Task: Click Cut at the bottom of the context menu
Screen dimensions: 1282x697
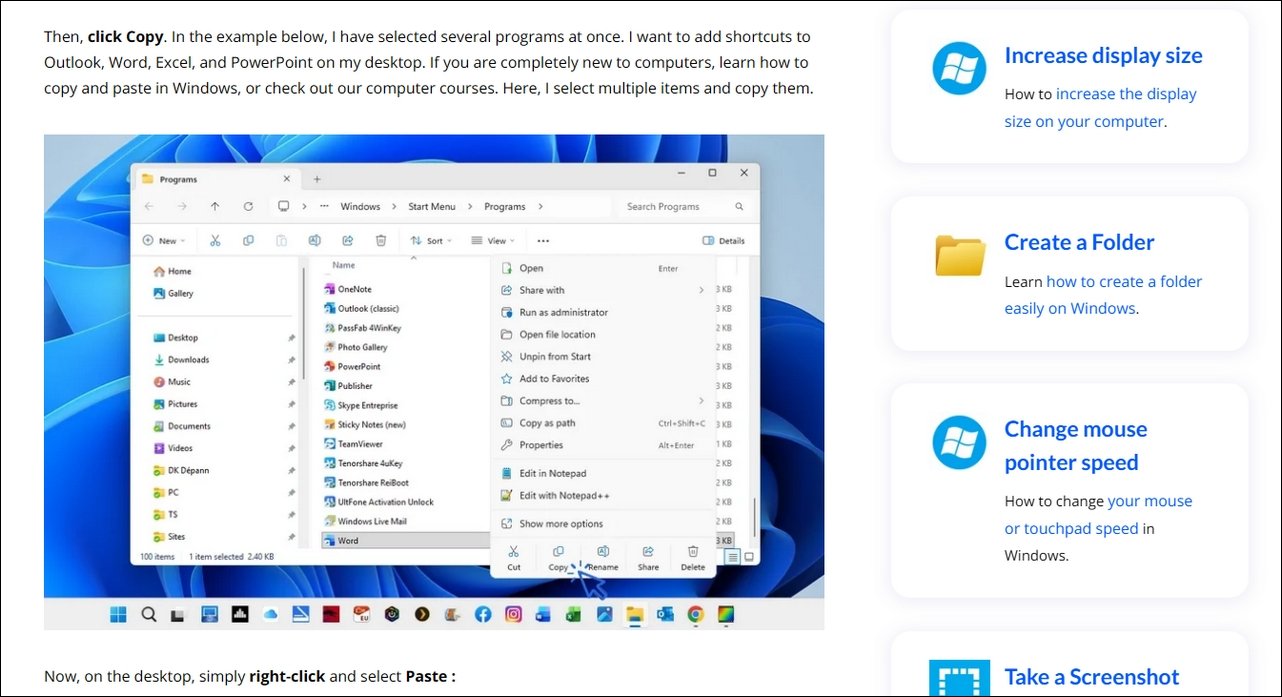Action: tap(513, 558)
